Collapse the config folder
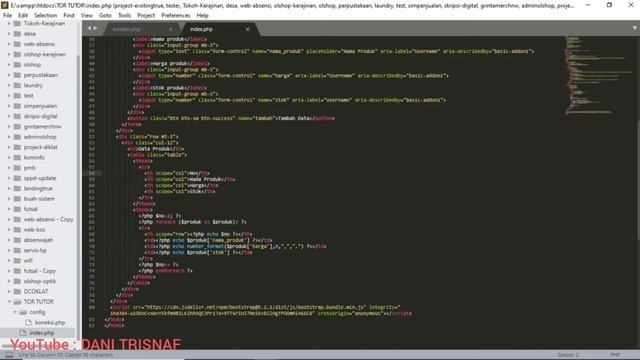The height and width of the screenshot is (360, 640). pos(15,312)
